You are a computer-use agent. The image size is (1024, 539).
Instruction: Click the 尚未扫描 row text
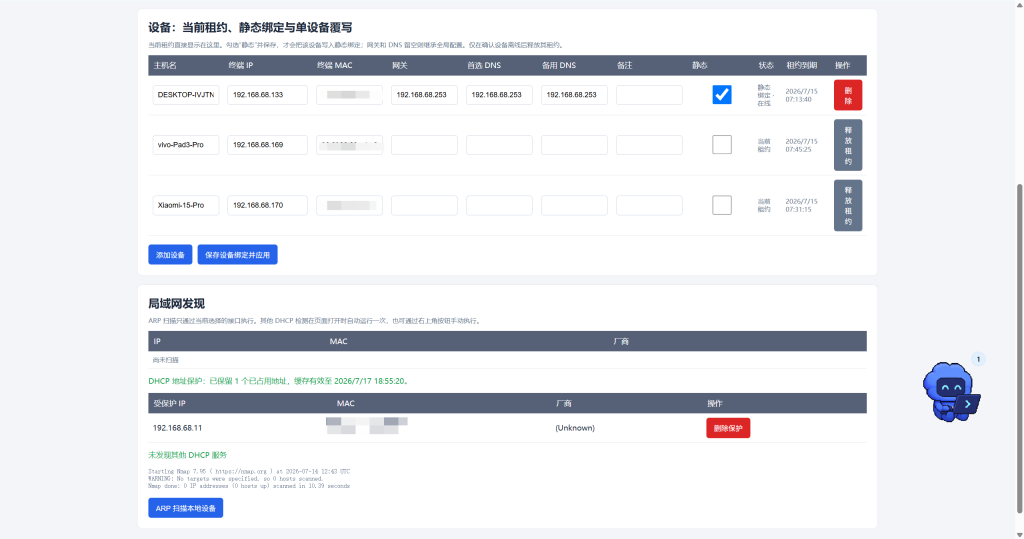[165, 360]
